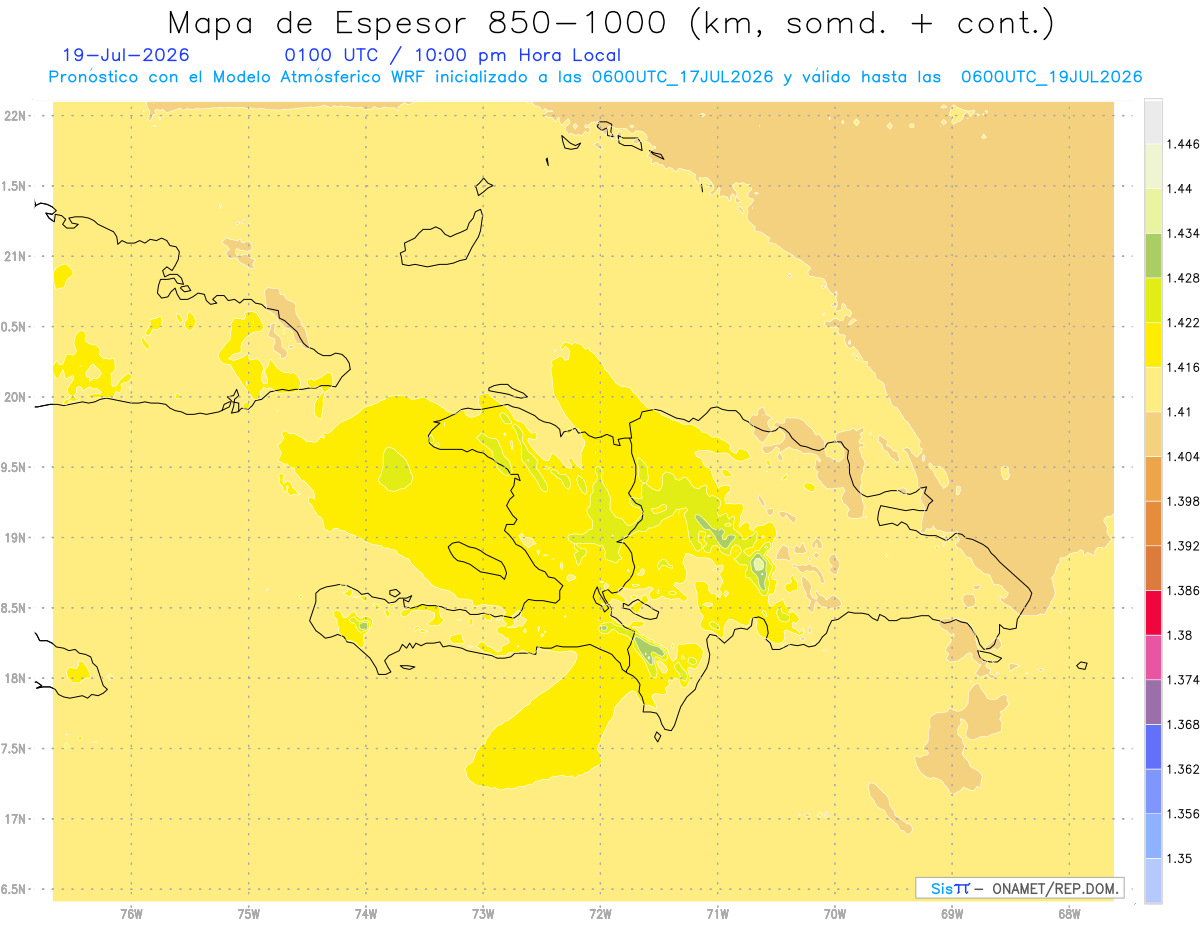The width and height of the screenshot is (1200, 927).
Task: Click legend value '1.368'
Action: click(x=1184, y=725)
